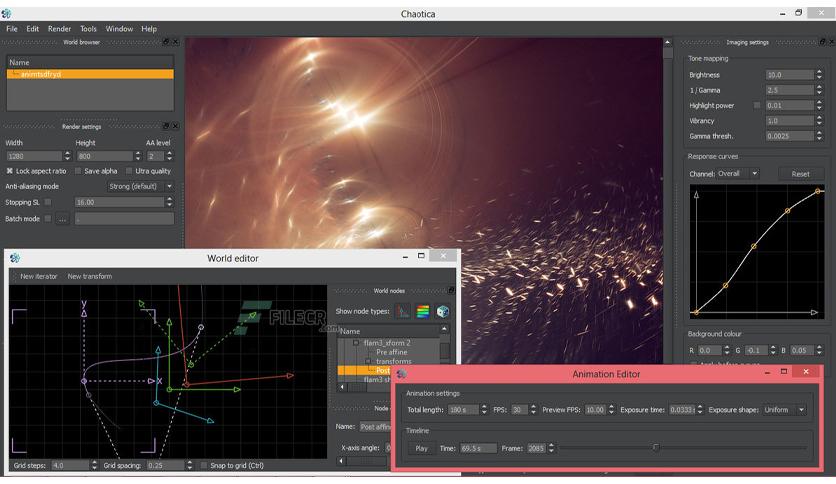The image size is (836, 484).
Task: Toggle the colour palette node types icon
Action: click(423, 311)
